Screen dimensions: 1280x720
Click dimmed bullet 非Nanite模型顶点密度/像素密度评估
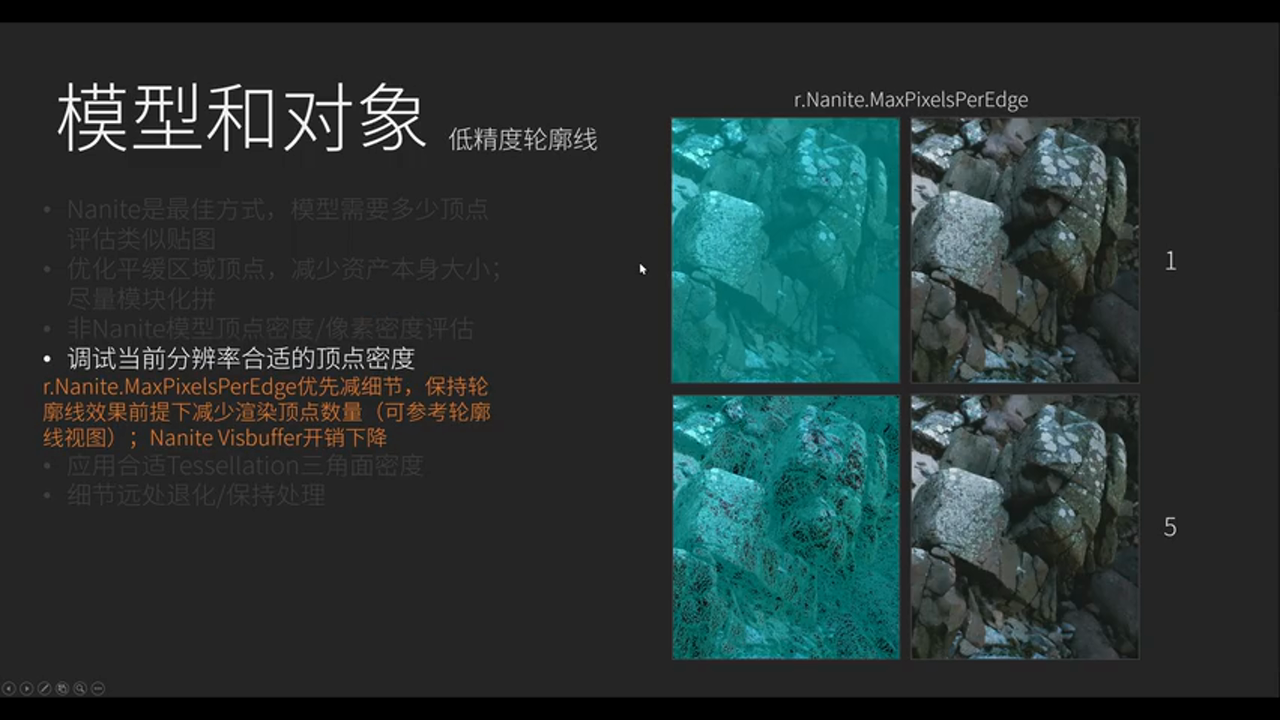[x=270, y=328]
